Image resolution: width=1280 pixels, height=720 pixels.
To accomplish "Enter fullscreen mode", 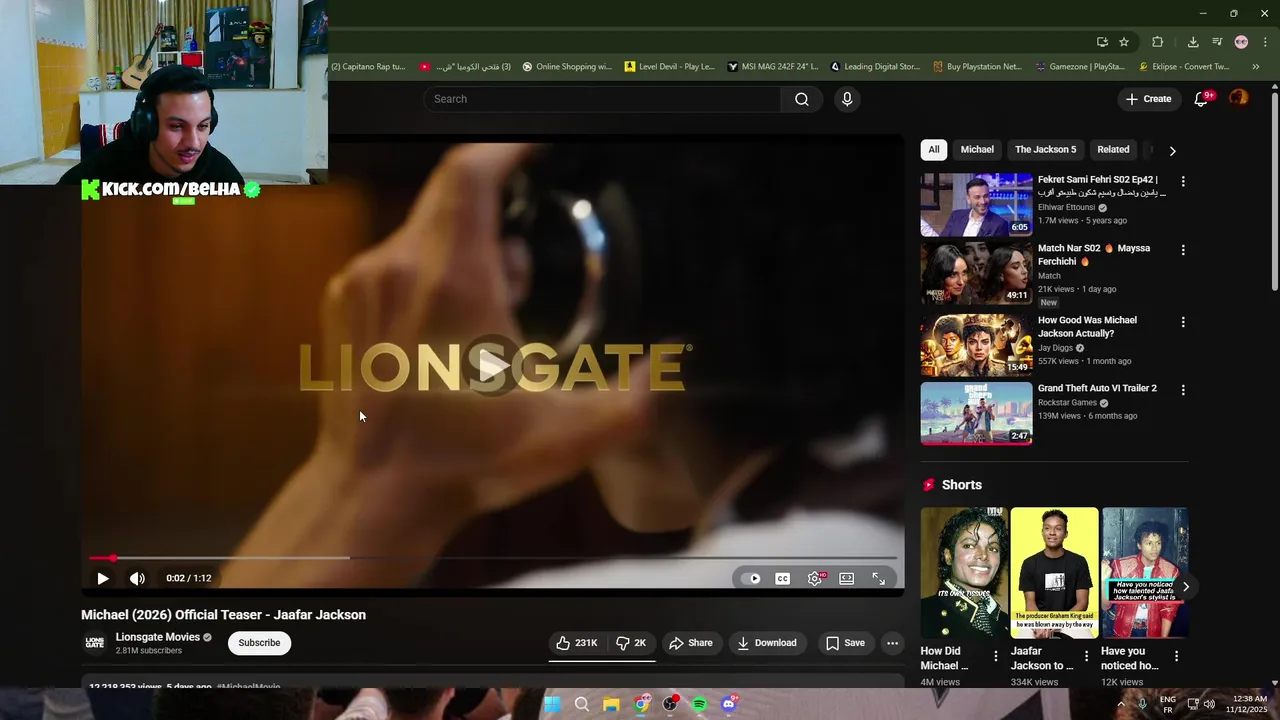I will (878, 578).
